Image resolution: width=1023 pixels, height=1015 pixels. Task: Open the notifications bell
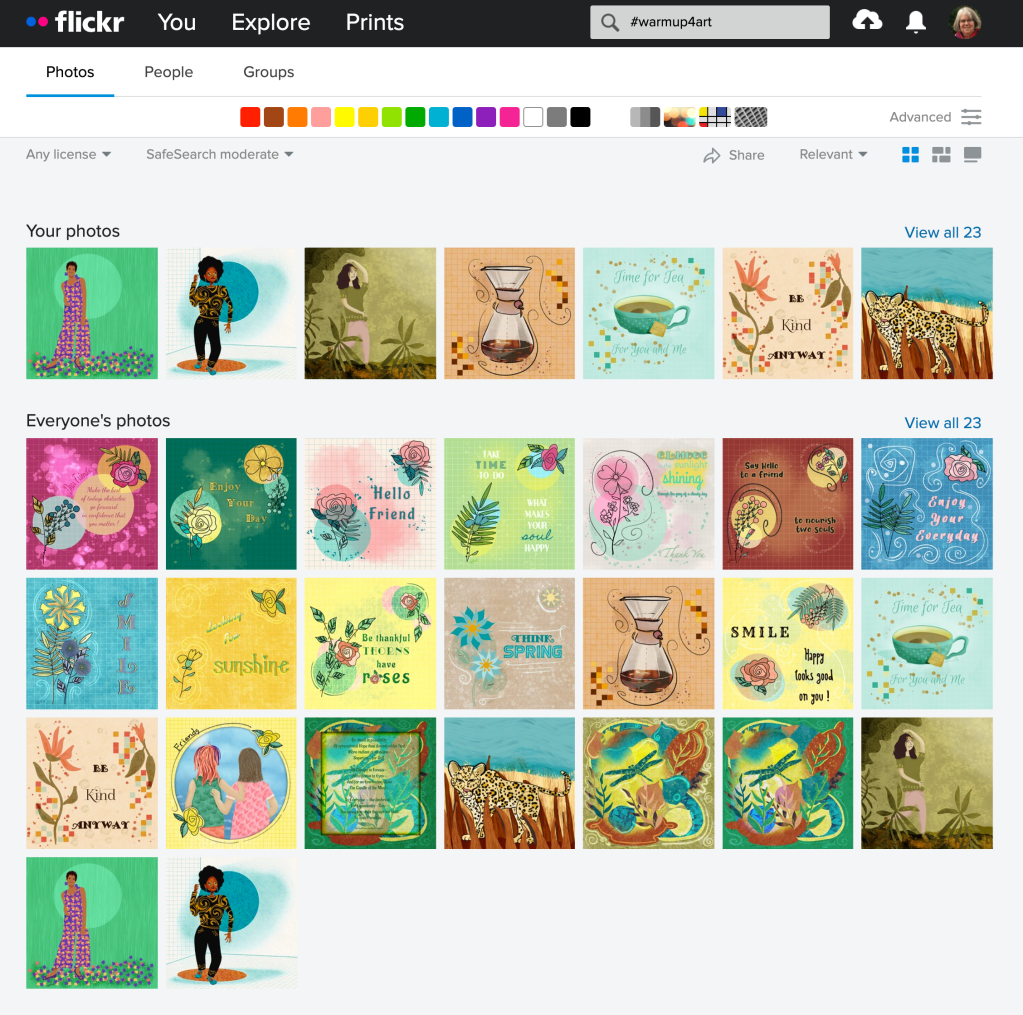tap(915, 22)
